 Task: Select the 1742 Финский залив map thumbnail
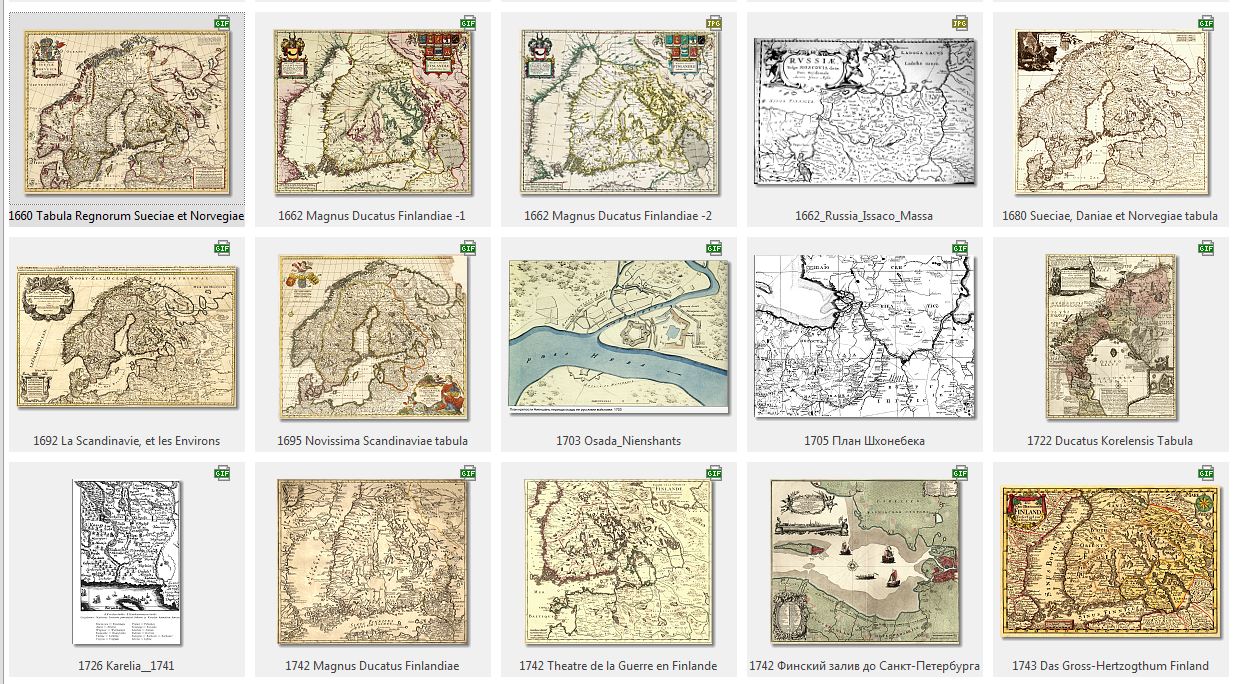tap(863, 560)
